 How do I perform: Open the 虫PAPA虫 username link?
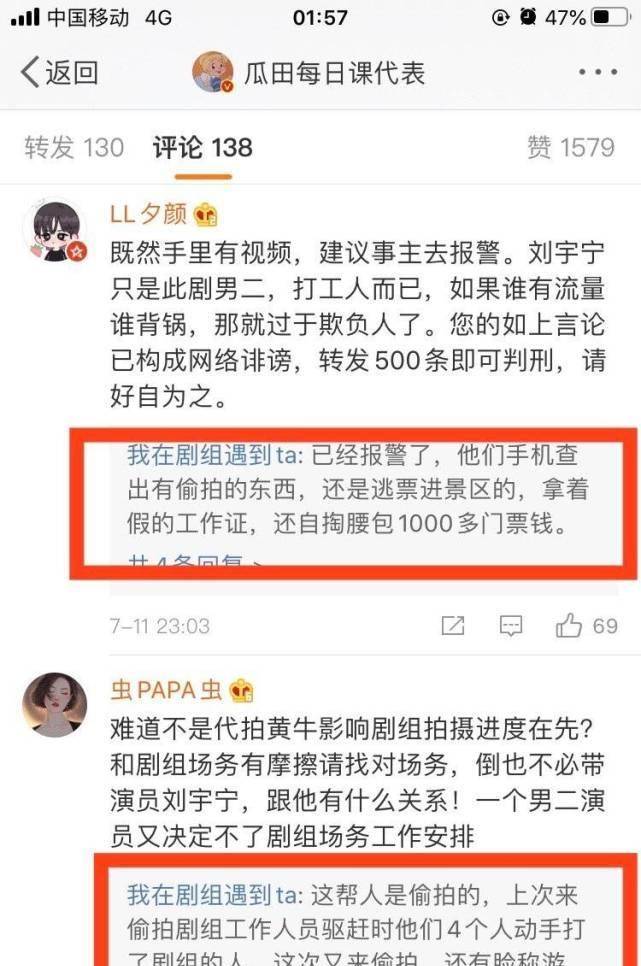pos(166,690)
